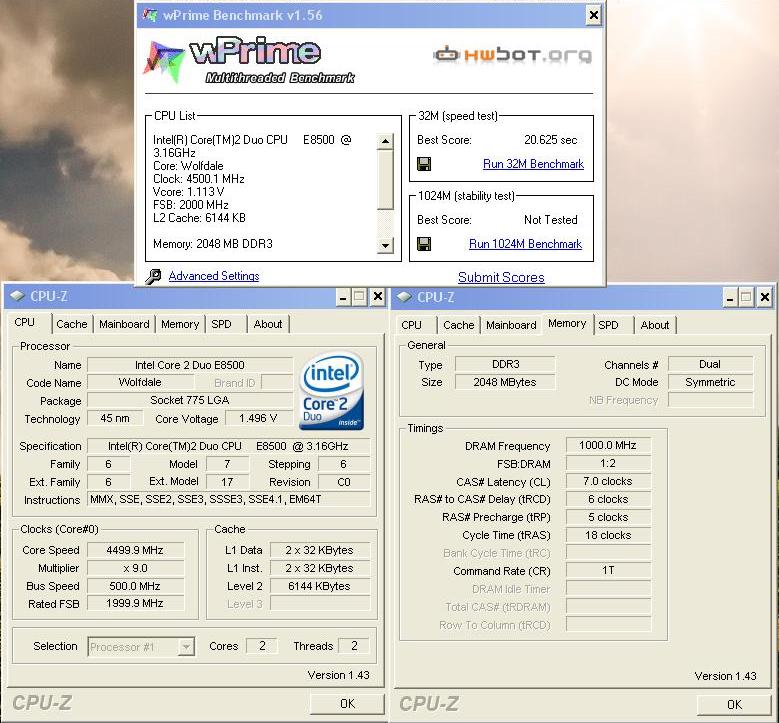The height and width of the screenshot is (723, 779).
Task: Click the Bus Speed value 500.0 MHz
Action: pyautogui.click(x=135, y=586)
